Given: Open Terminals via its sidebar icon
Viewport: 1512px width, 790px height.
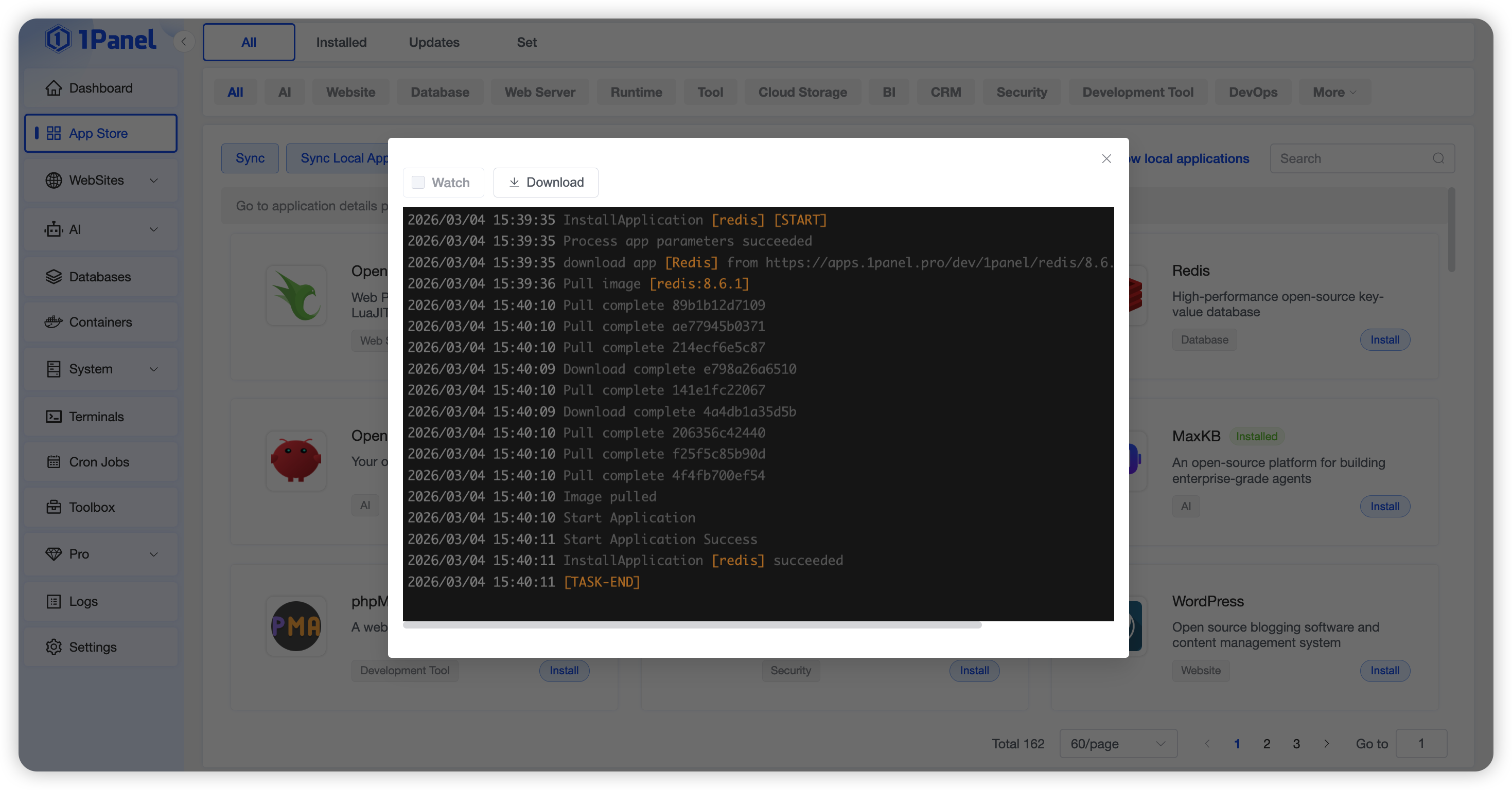Looking at the screenshot, I should click(x=54, y=417).
